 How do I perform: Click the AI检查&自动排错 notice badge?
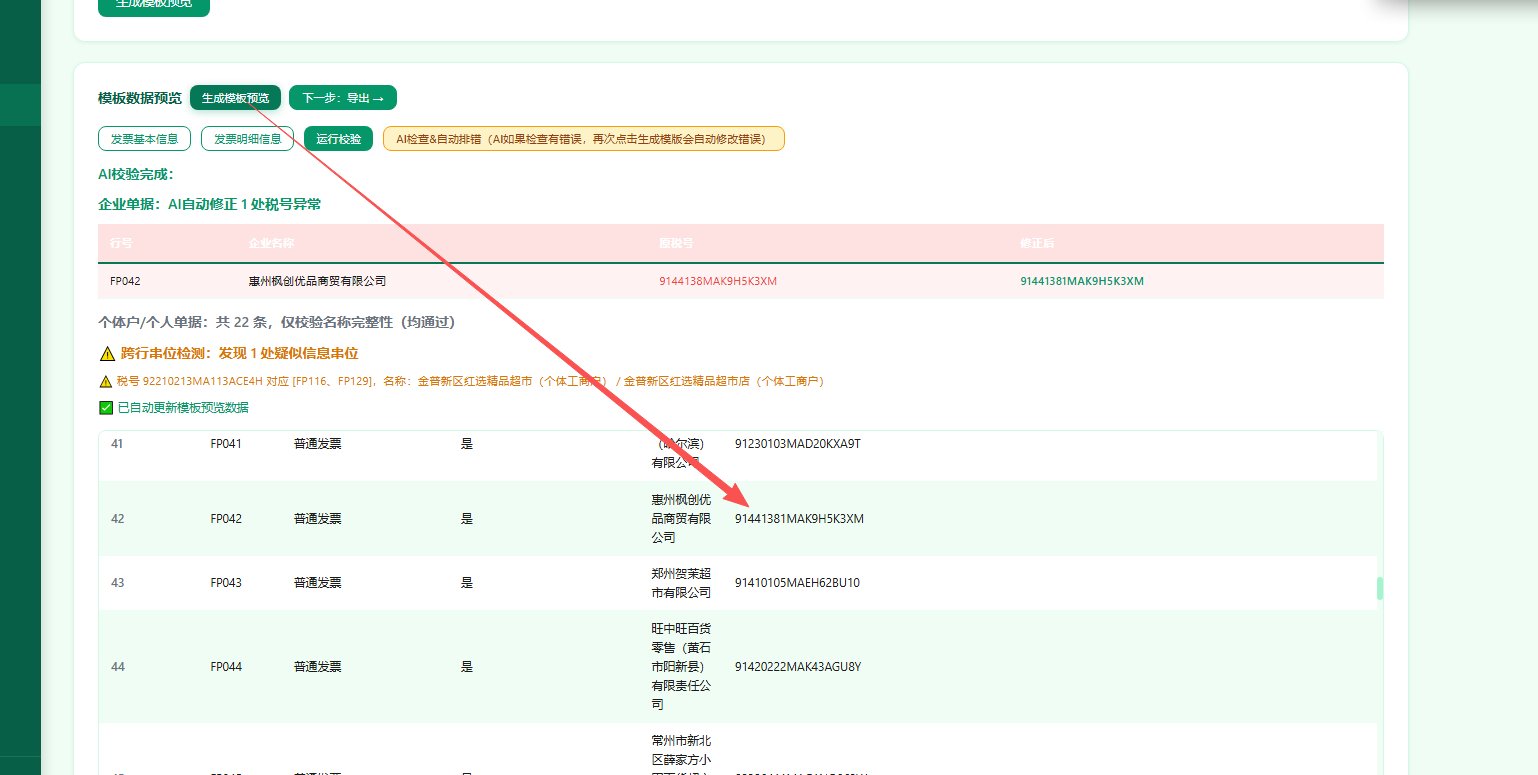584,139
